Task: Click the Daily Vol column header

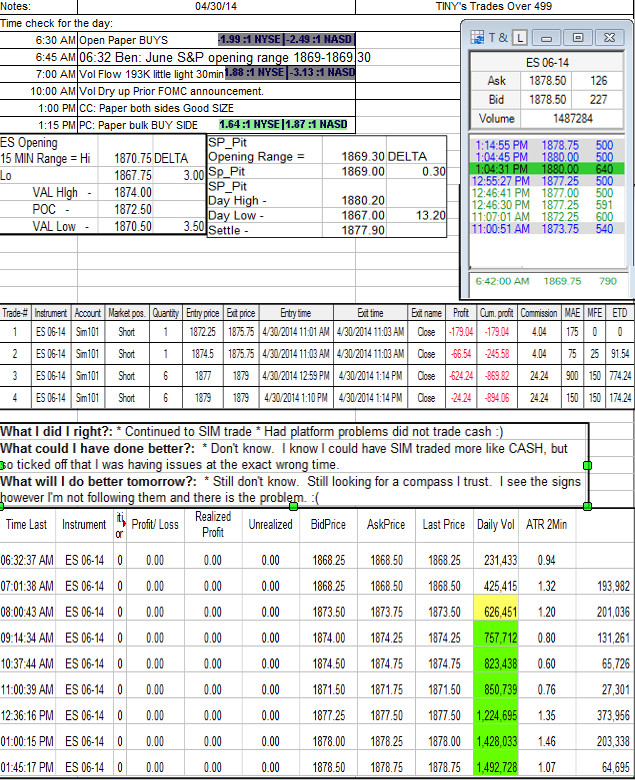Action: click(x=495, y=524)
